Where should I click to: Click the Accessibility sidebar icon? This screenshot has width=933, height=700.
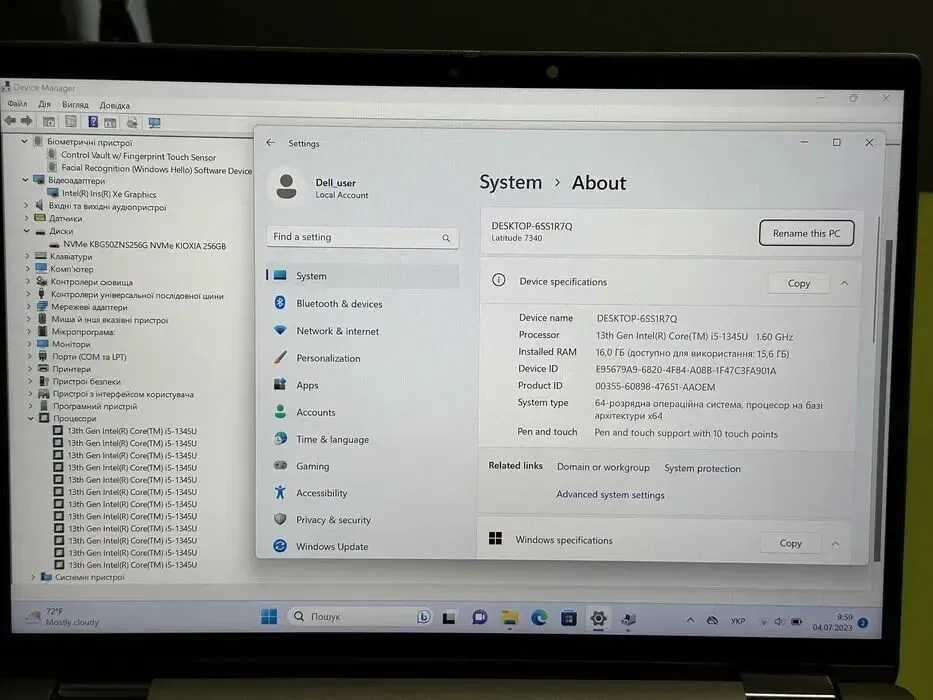pyautogui.click(x=280, y=493)
